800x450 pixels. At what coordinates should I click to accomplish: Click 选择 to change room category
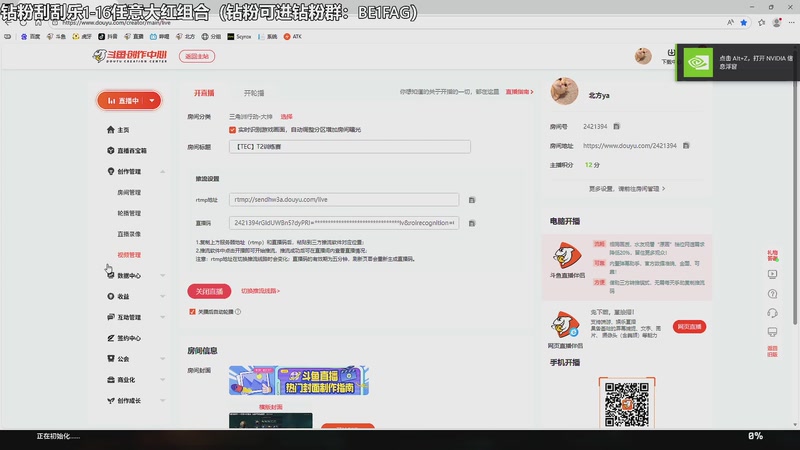coord(287,117)
